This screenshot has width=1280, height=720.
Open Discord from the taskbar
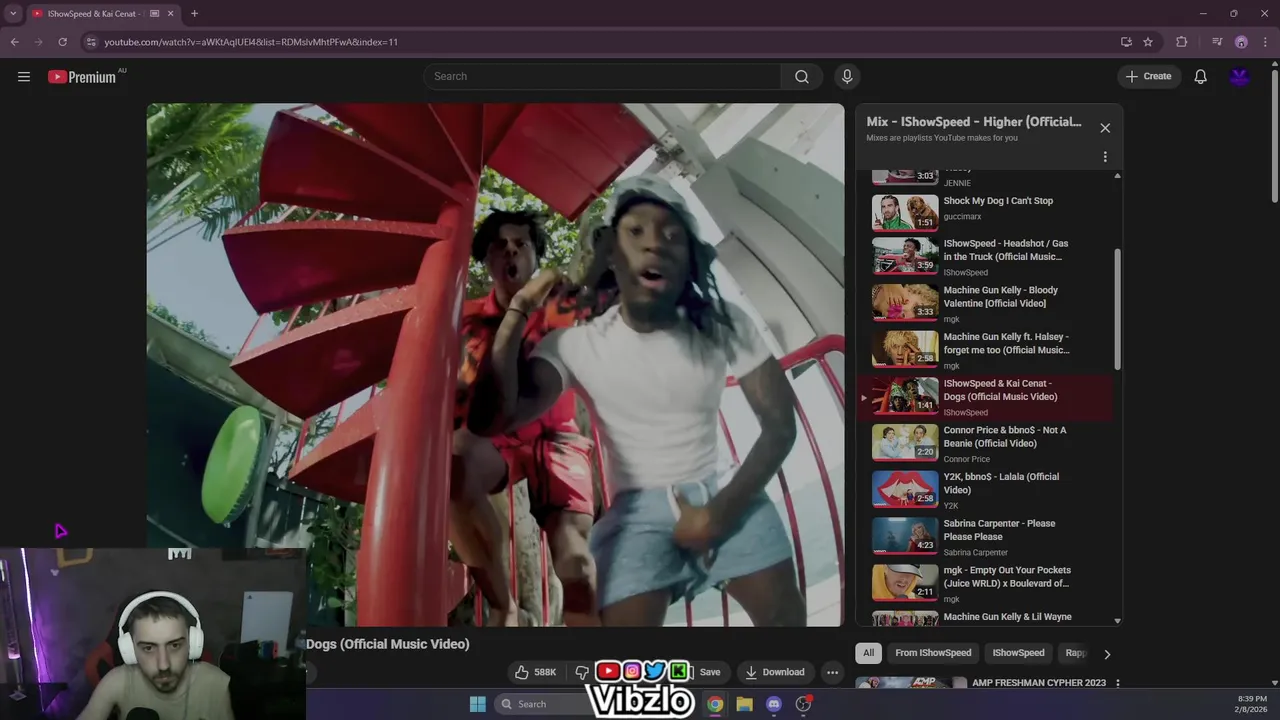pyautogui.click(x=774, y=704)
